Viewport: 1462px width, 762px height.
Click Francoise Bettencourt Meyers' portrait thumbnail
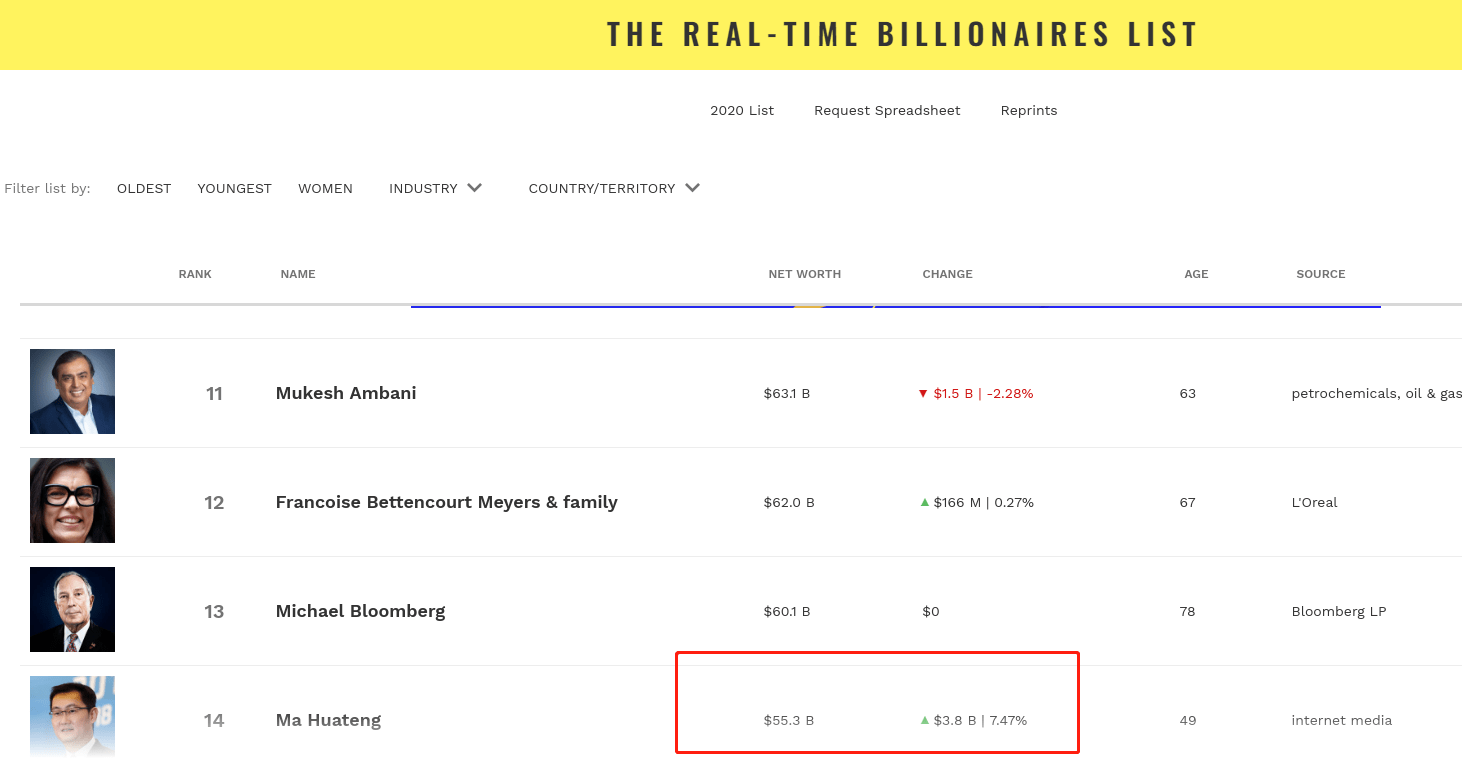pyautogui.click(x=72, y=500)
